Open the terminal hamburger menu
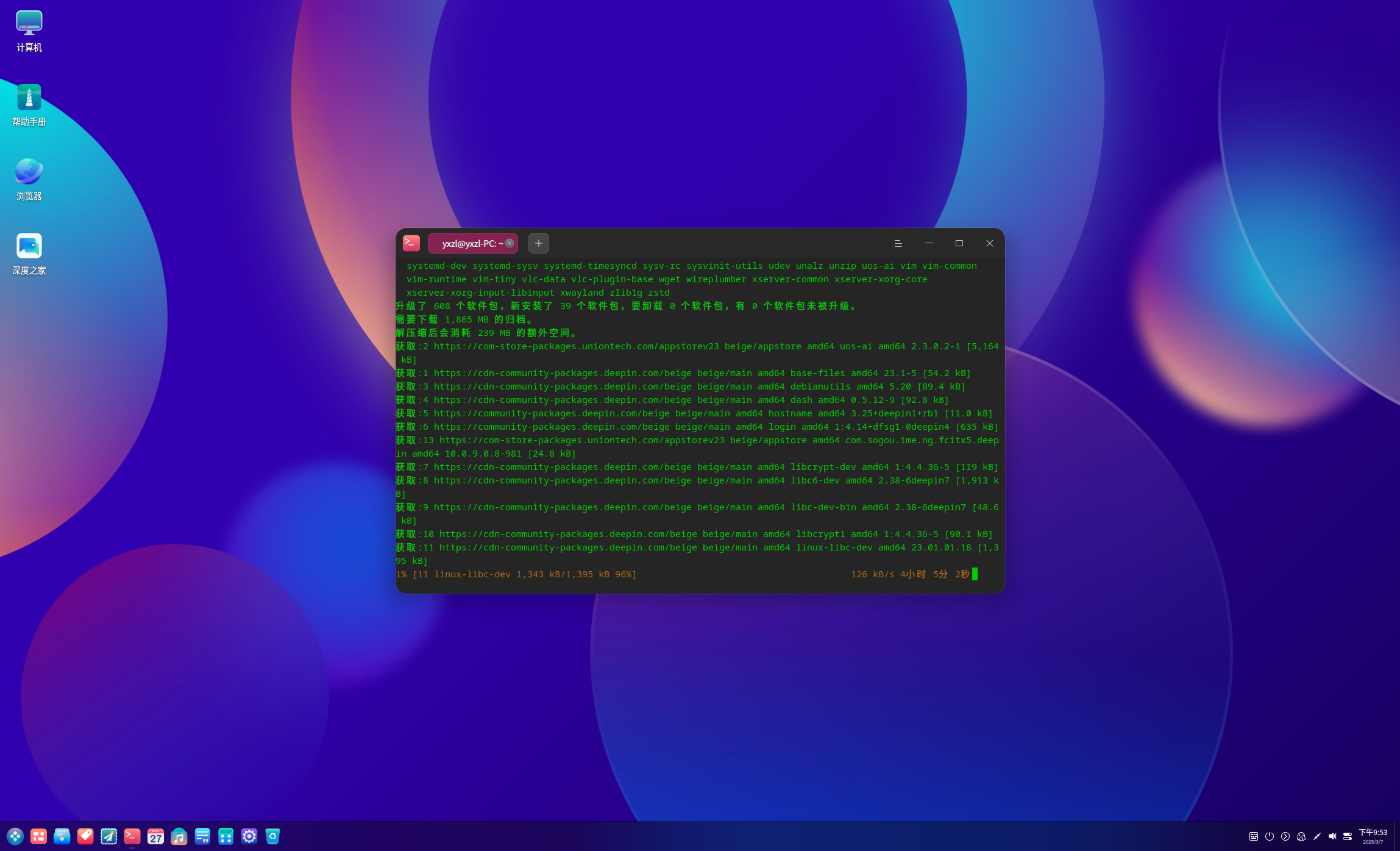This screenshot has width=1400, height=851. [898, 243]
